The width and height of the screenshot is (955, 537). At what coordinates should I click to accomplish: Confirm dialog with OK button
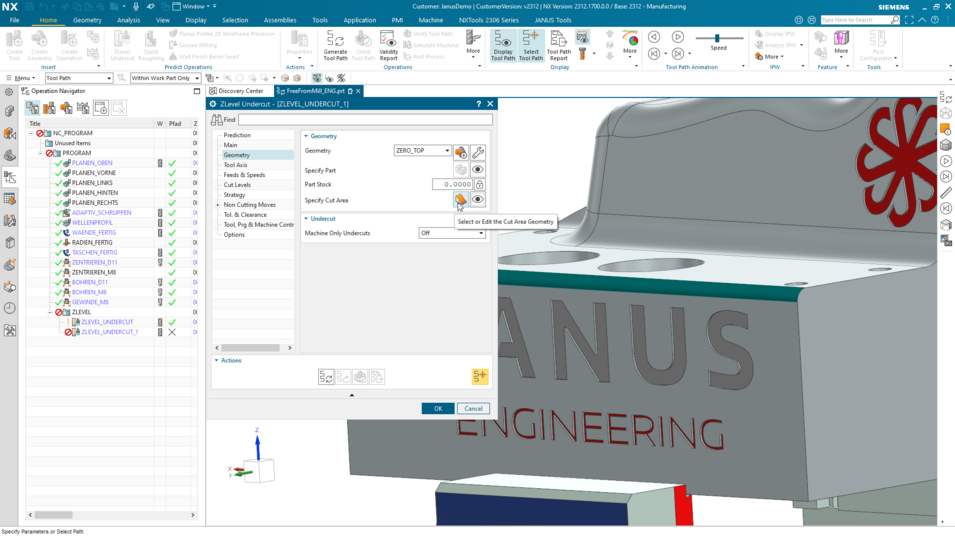click(438, 409)
